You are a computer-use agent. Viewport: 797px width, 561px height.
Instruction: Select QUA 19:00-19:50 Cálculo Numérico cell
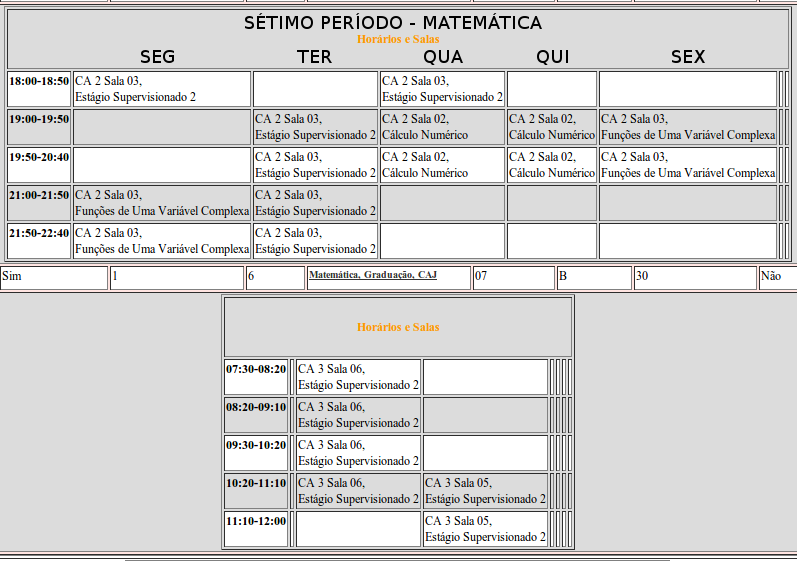coord(443,127)
